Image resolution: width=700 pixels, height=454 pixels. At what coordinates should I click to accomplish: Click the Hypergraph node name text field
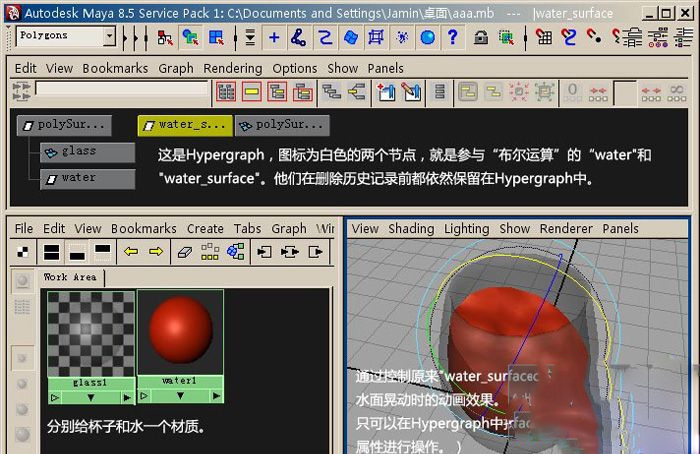pyautogui.click(x=121, y=88)
